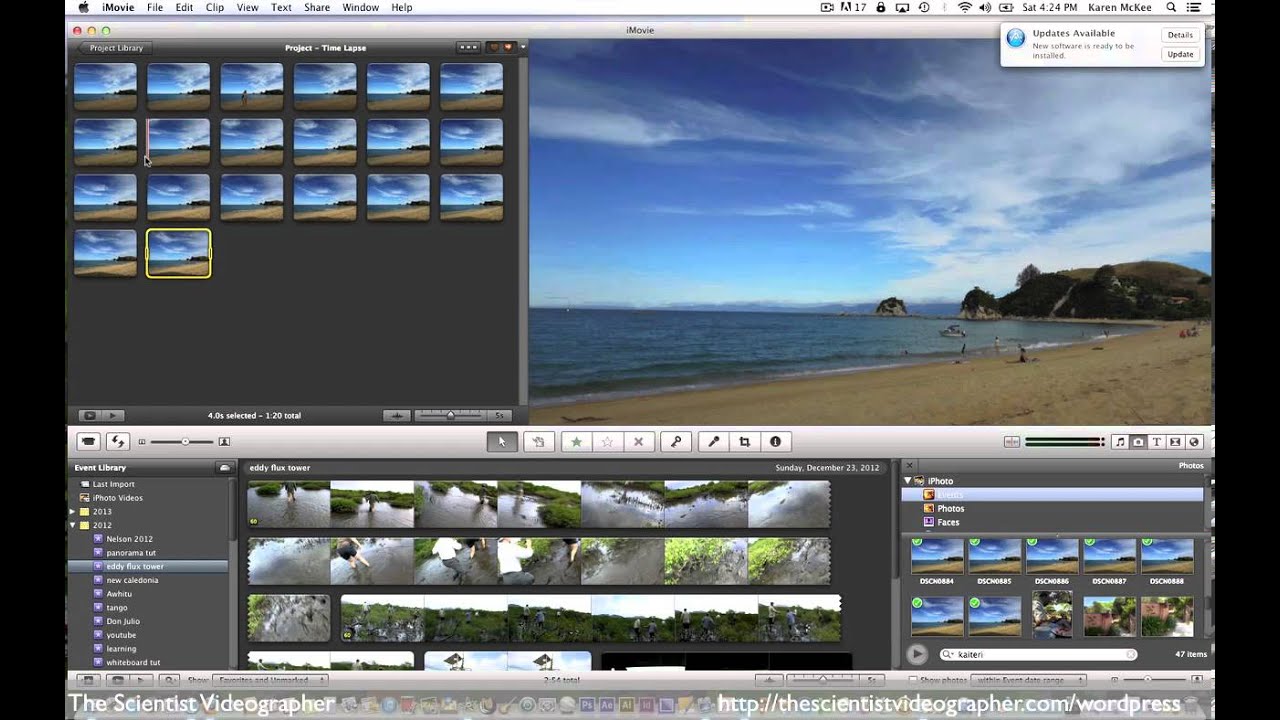The height and width of the screenshot is (720, 1280).
Task: Open the Window menu
Action: coord(361,7)
